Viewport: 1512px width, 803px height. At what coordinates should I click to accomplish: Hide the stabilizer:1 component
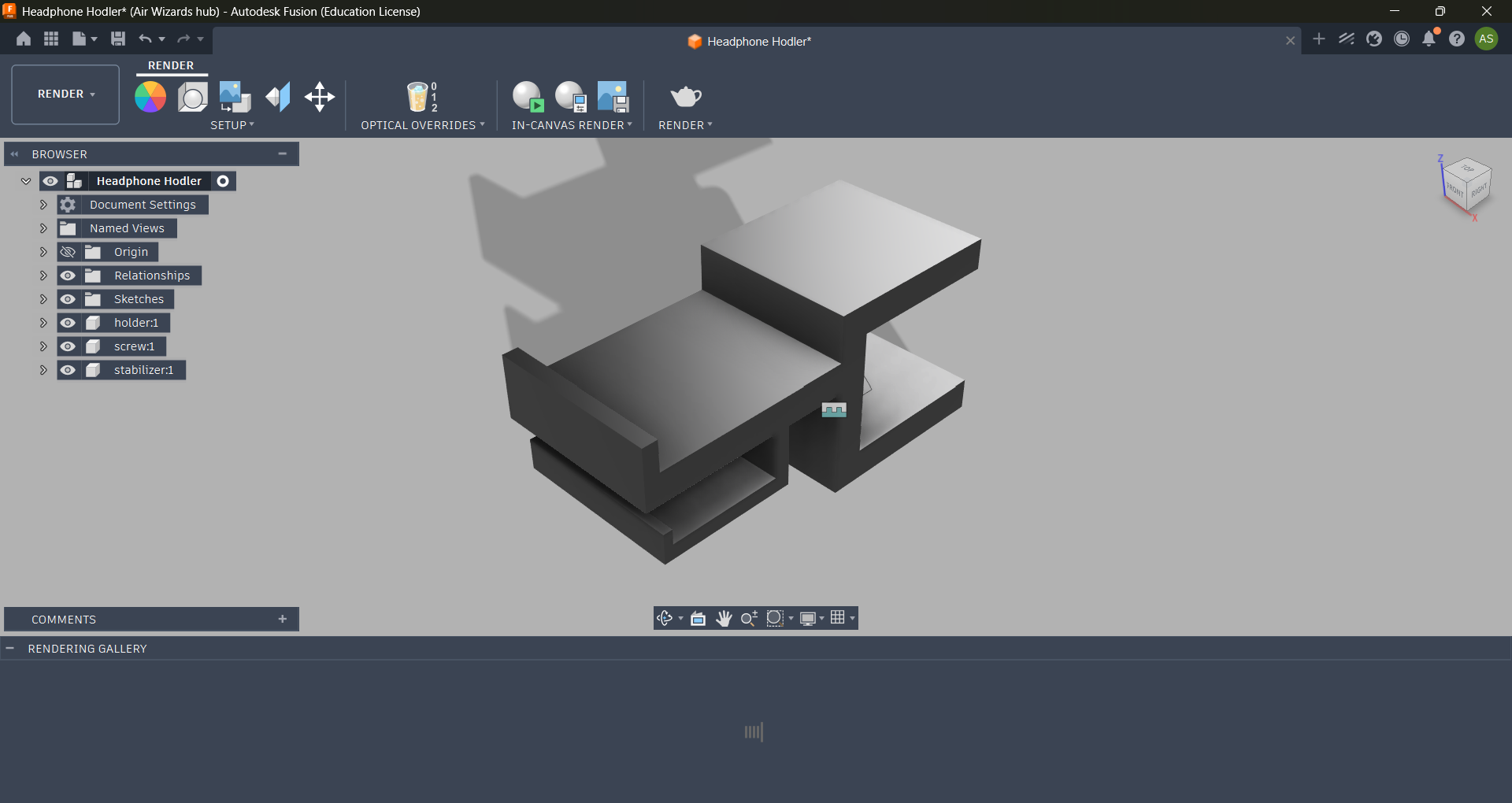pyautogui.click(x=69, y=370)
